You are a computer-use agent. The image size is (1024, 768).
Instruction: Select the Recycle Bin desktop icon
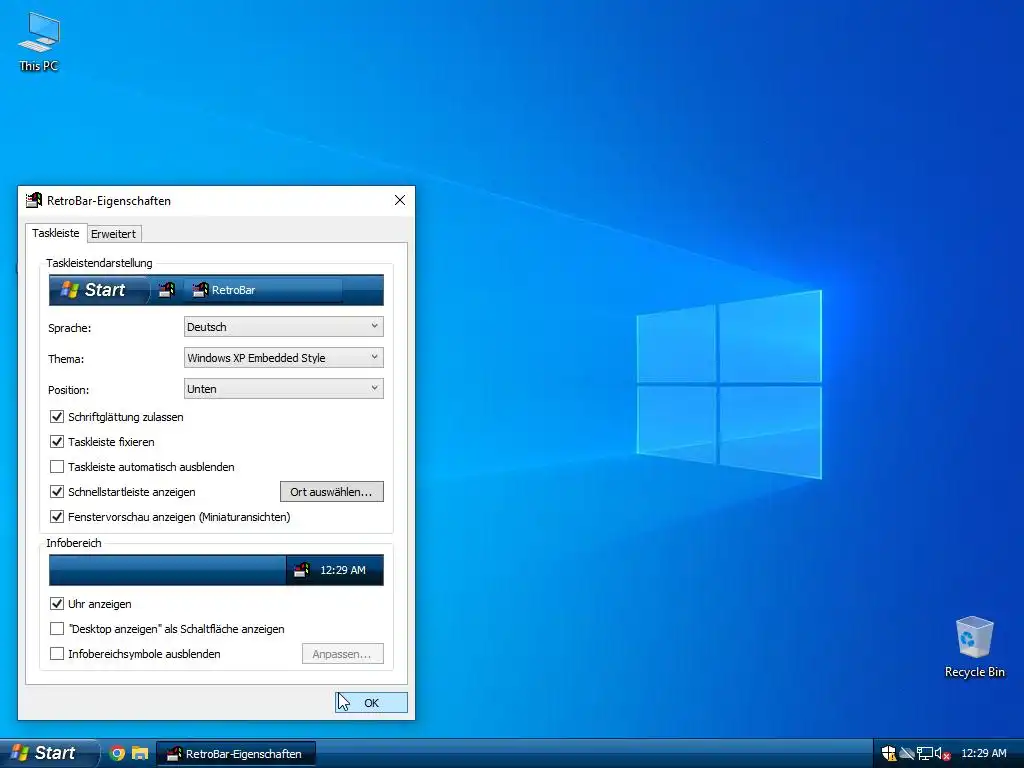pos(974,647)
